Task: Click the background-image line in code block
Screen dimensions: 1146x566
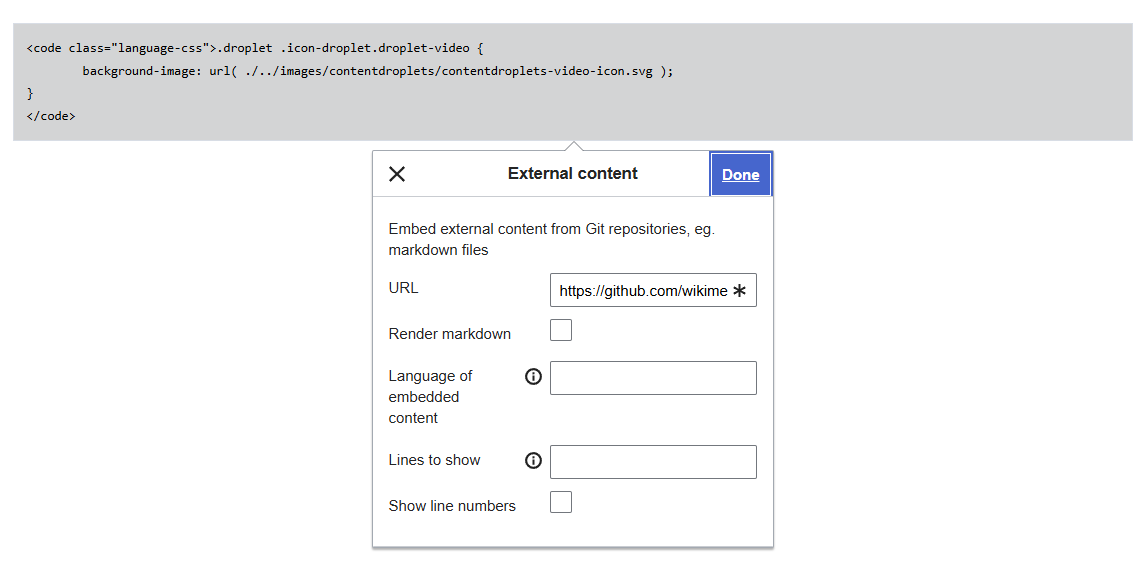Action: tap(377, 71)
